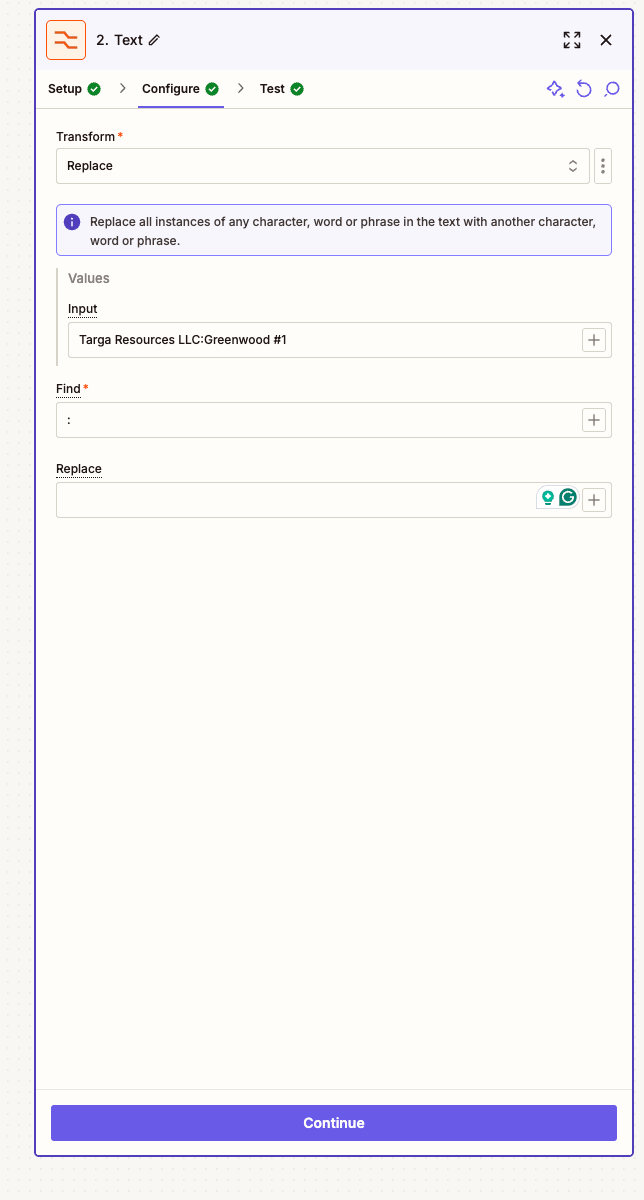The height and width of the screenshot is (1200, 644).
Task: Click the green lightbulb icon in Replace field
Action: 548,497
